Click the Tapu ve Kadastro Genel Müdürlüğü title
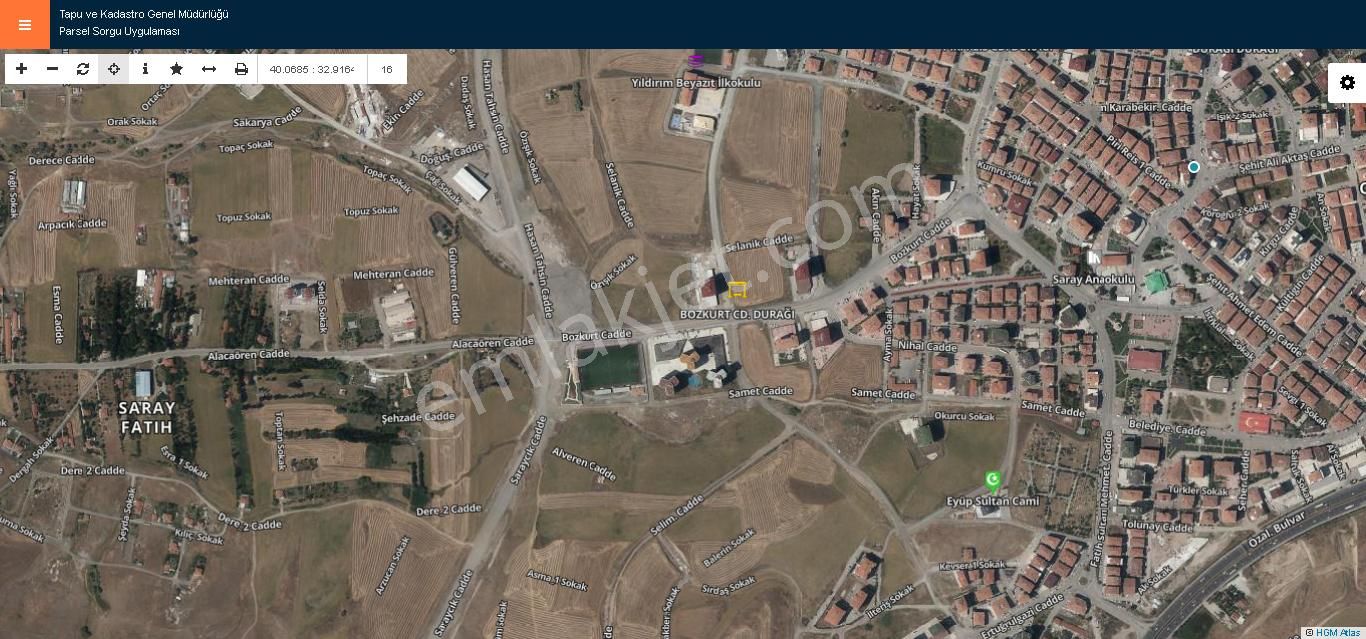Screen dimensions: 1366x639 144,14
